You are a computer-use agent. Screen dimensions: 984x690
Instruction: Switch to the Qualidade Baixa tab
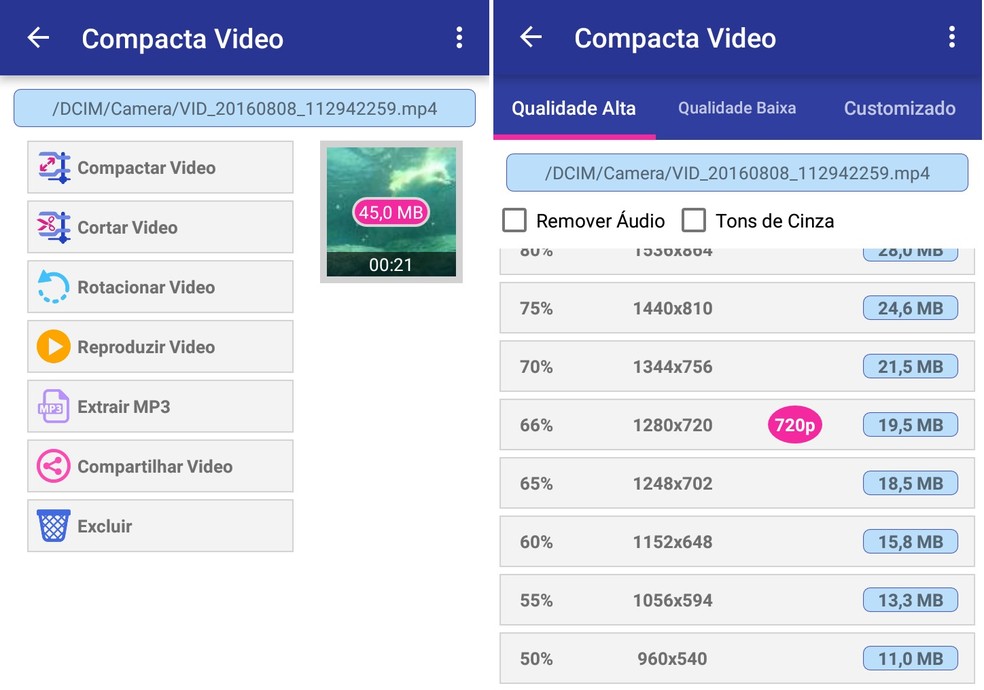736,108
